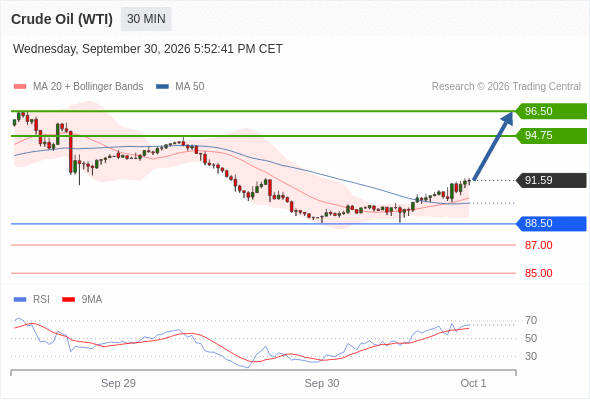Toggle the RSI legend entry
Screen dimensions: 590x400
[32, 300]
